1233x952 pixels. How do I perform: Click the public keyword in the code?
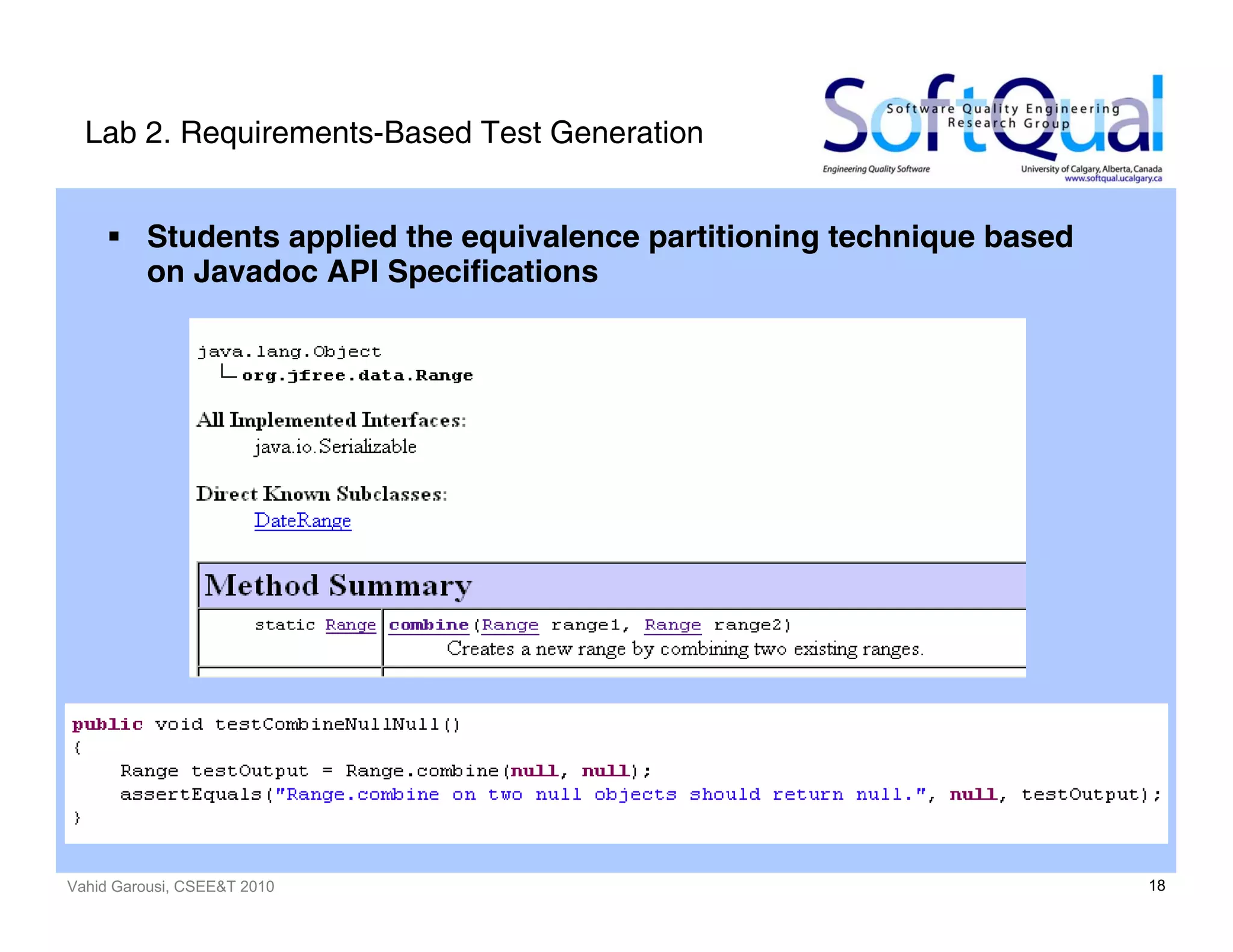pos(108,724)
